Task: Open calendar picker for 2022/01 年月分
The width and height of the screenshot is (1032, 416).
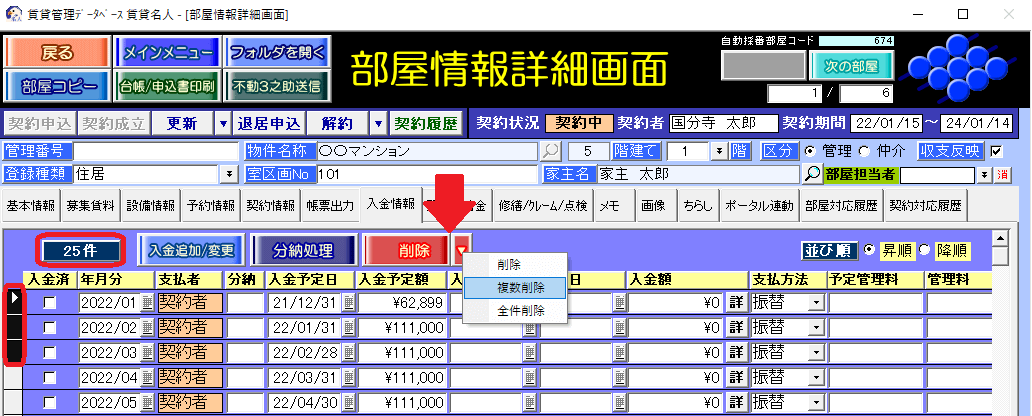Action: pyautogui.click(x=146, y=301)
